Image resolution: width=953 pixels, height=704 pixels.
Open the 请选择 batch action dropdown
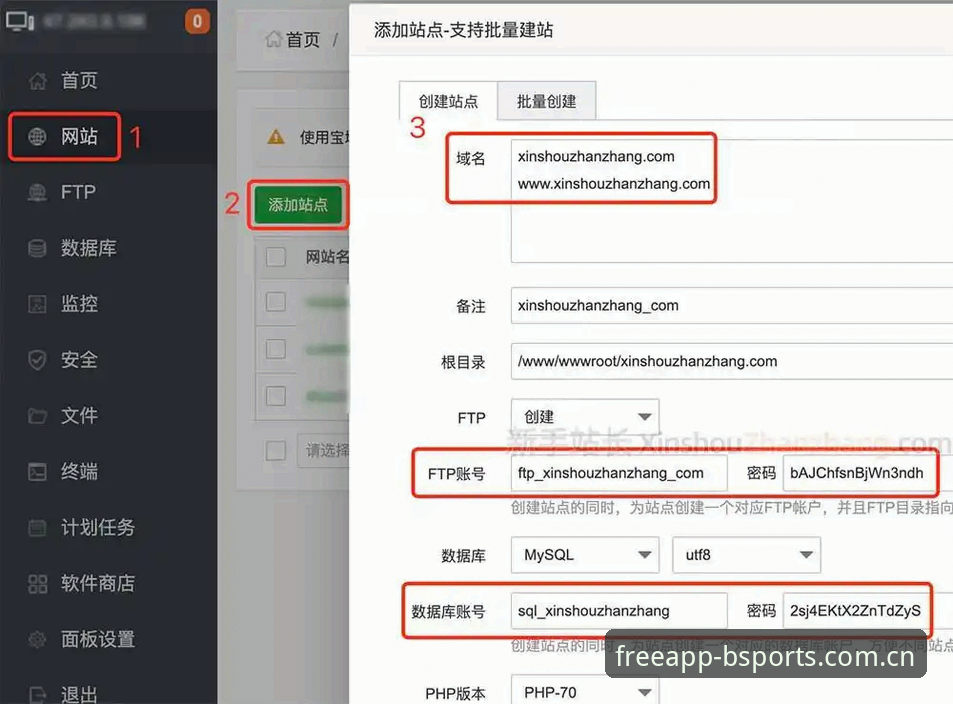(323, 450)
